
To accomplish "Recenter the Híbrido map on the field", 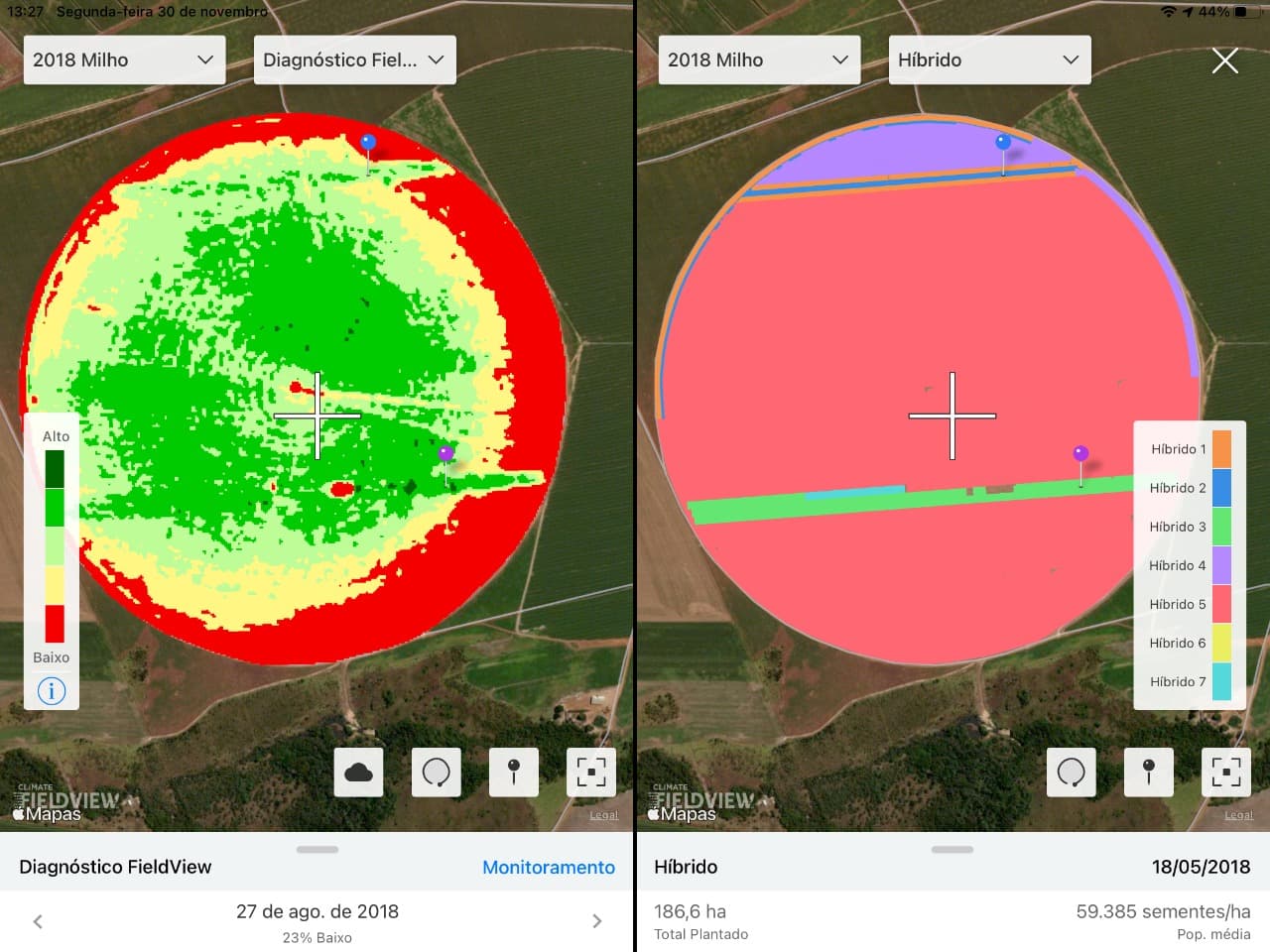I will [x=1225, y=773].
